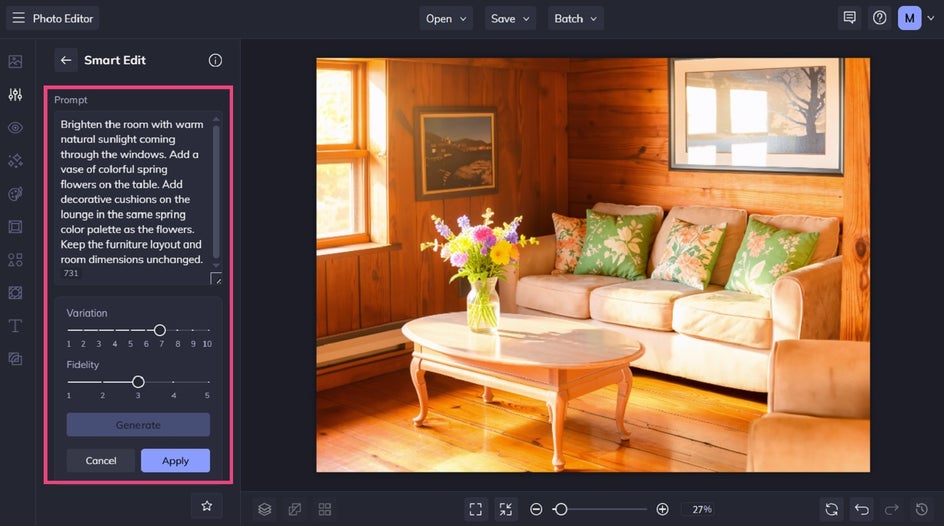Click the Fidelity slider handle

coord(138,382)
